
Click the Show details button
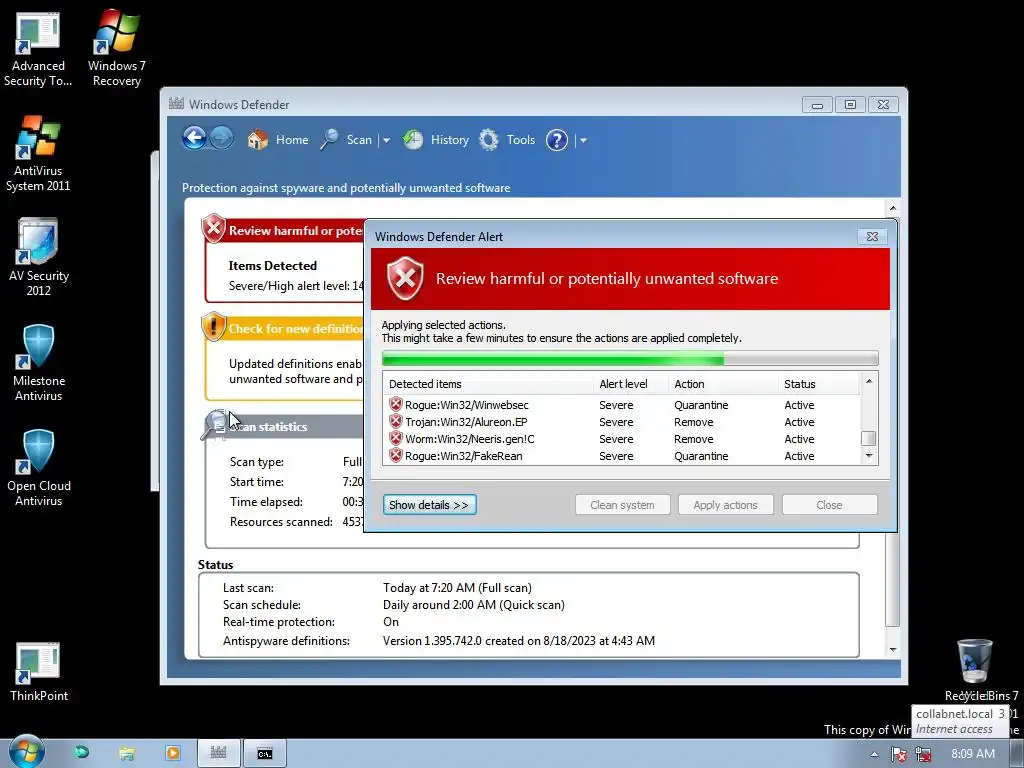coord(429,505)
